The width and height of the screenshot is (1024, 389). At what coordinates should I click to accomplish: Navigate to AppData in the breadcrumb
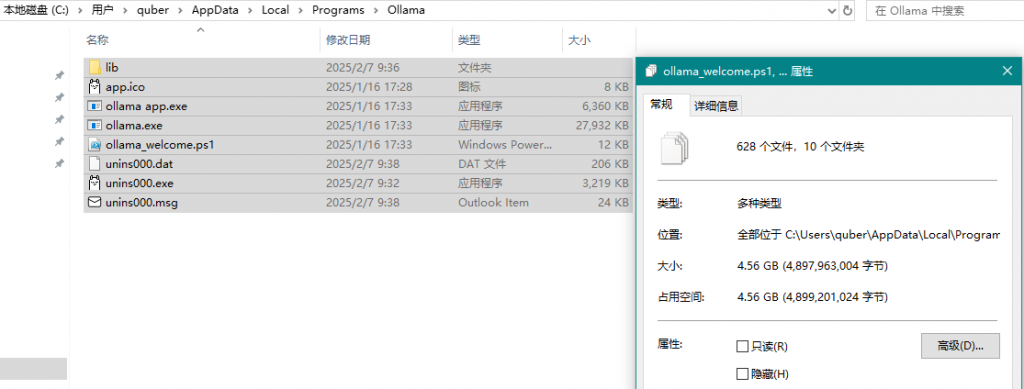click(215, 10)
